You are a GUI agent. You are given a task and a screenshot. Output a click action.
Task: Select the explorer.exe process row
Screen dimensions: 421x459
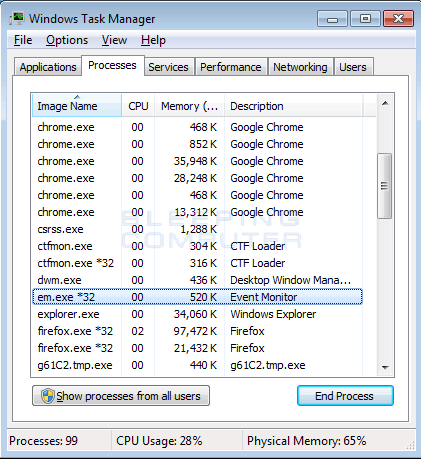pyautogui.click(x=197, y=314)
